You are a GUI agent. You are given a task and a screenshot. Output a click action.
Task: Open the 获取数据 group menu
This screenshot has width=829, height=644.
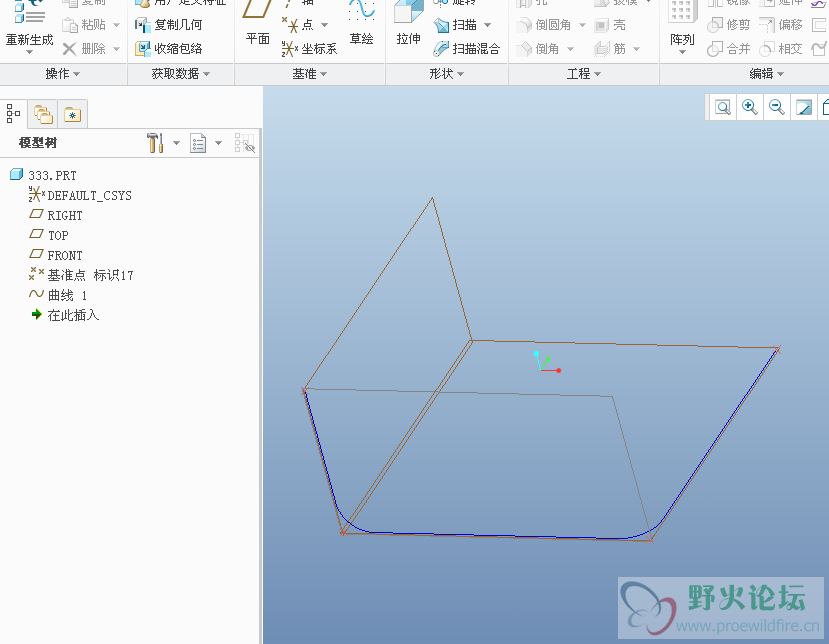[180, 73]
